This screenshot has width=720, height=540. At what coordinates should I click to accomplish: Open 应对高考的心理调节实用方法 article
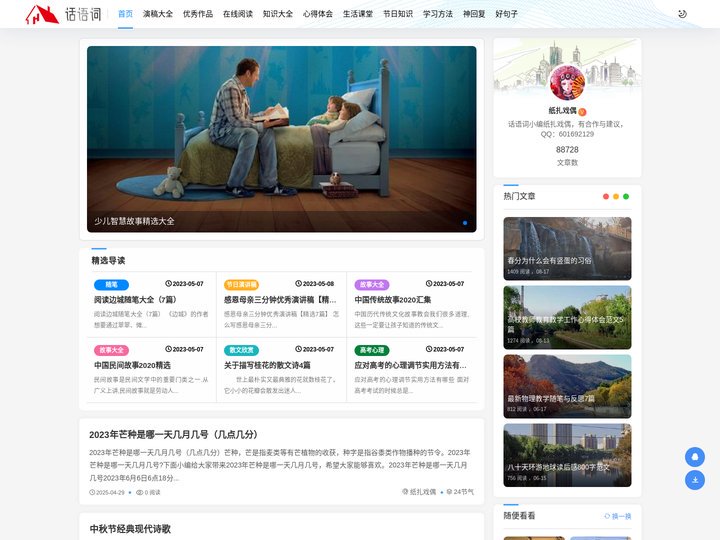[x=411, y=366]
